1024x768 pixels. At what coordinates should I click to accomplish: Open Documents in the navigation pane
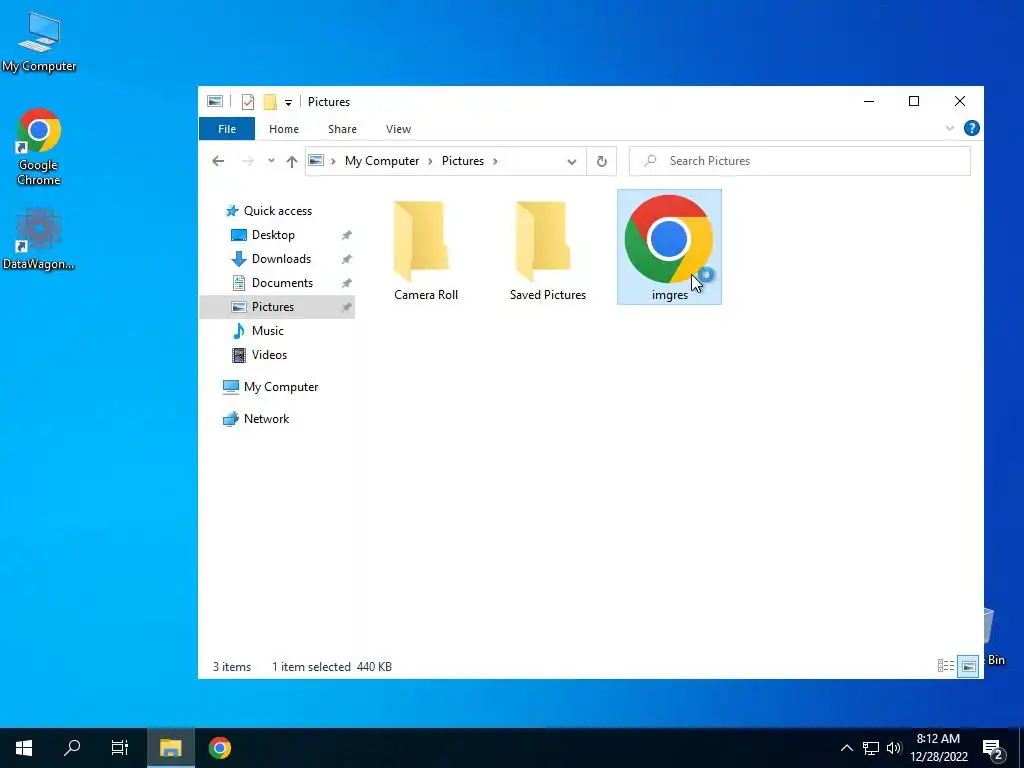(x=282, y=283)
